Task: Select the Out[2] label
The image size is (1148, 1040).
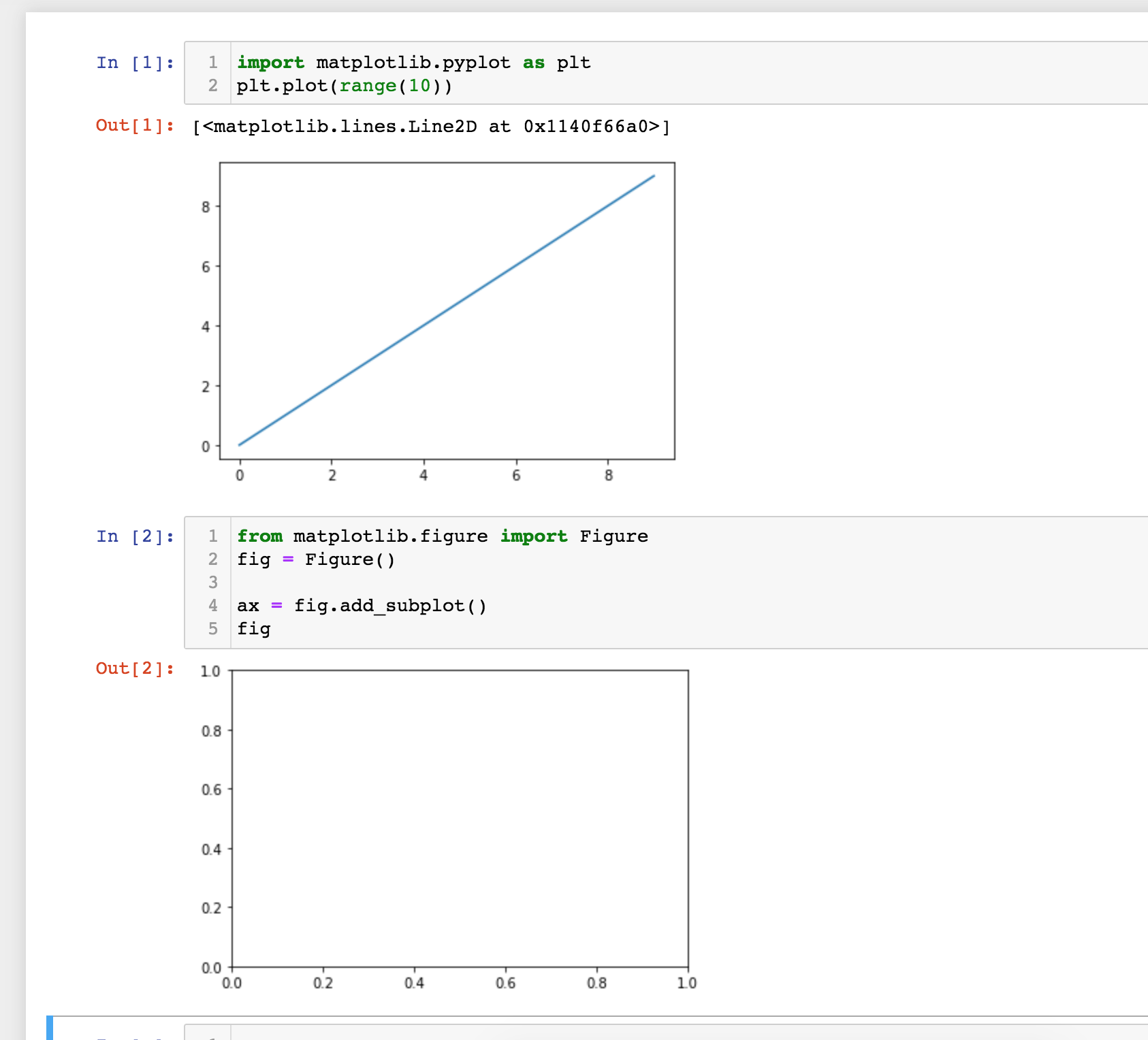Action: [x=133, y=669]
